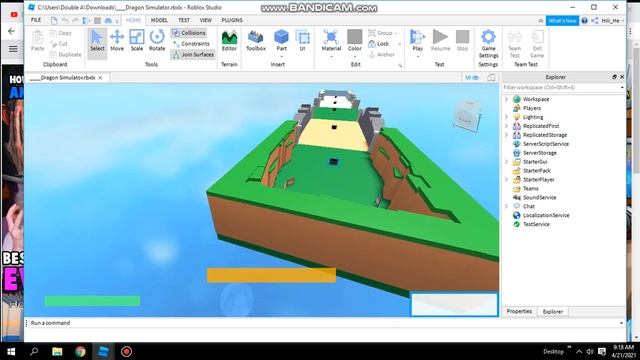The image size is (640, 360).
Task: Open the Play button dropdown arrow
Action: [417, 57]
